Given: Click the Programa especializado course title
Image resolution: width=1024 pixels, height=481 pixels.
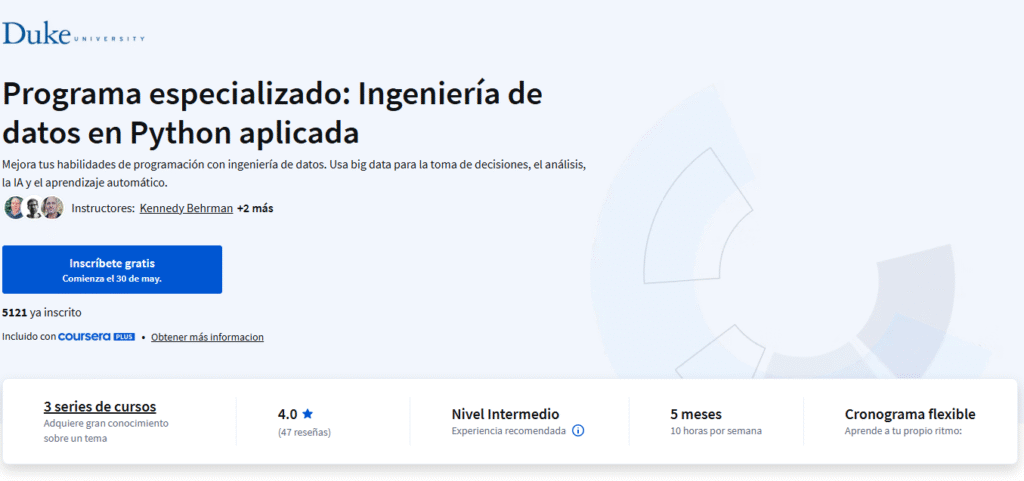Looking at the screenshot, I should (x=272, y=114).
